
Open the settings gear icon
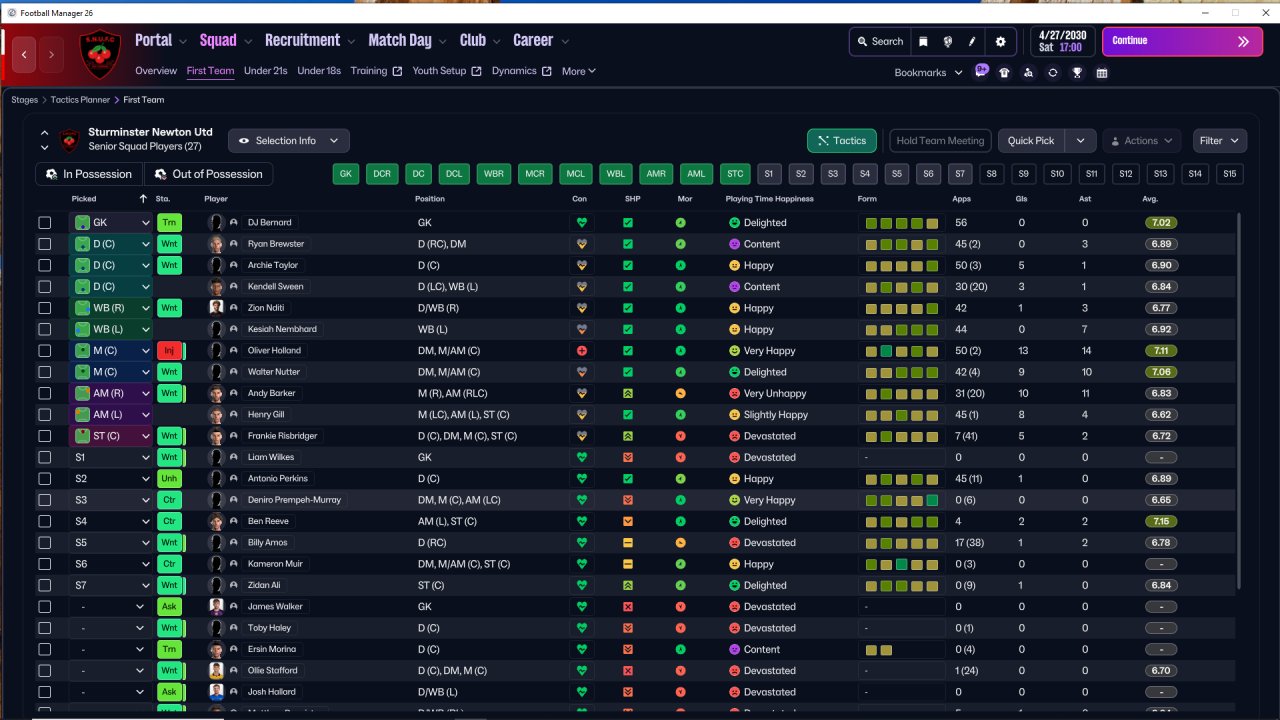(1001, 42)
